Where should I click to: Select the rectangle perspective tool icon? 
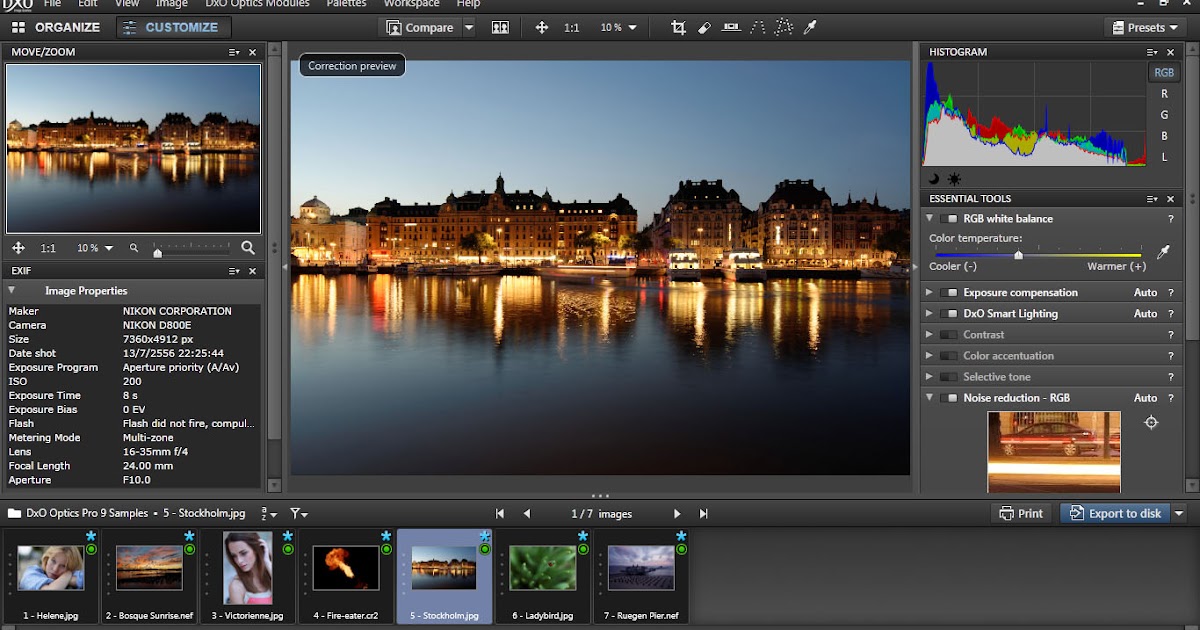coord(784,28)
